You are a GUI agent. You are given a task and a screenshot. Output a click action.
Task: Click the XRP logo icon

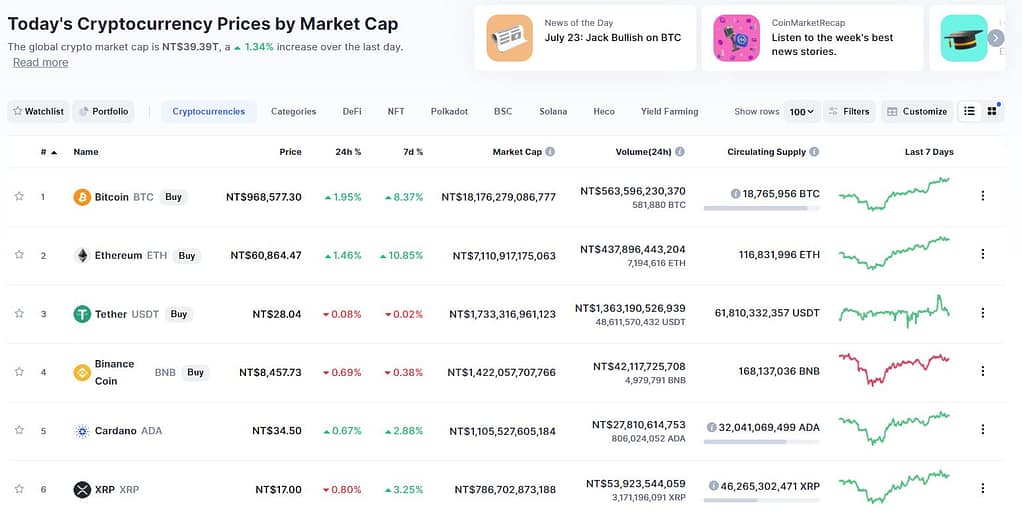(82, 489)
